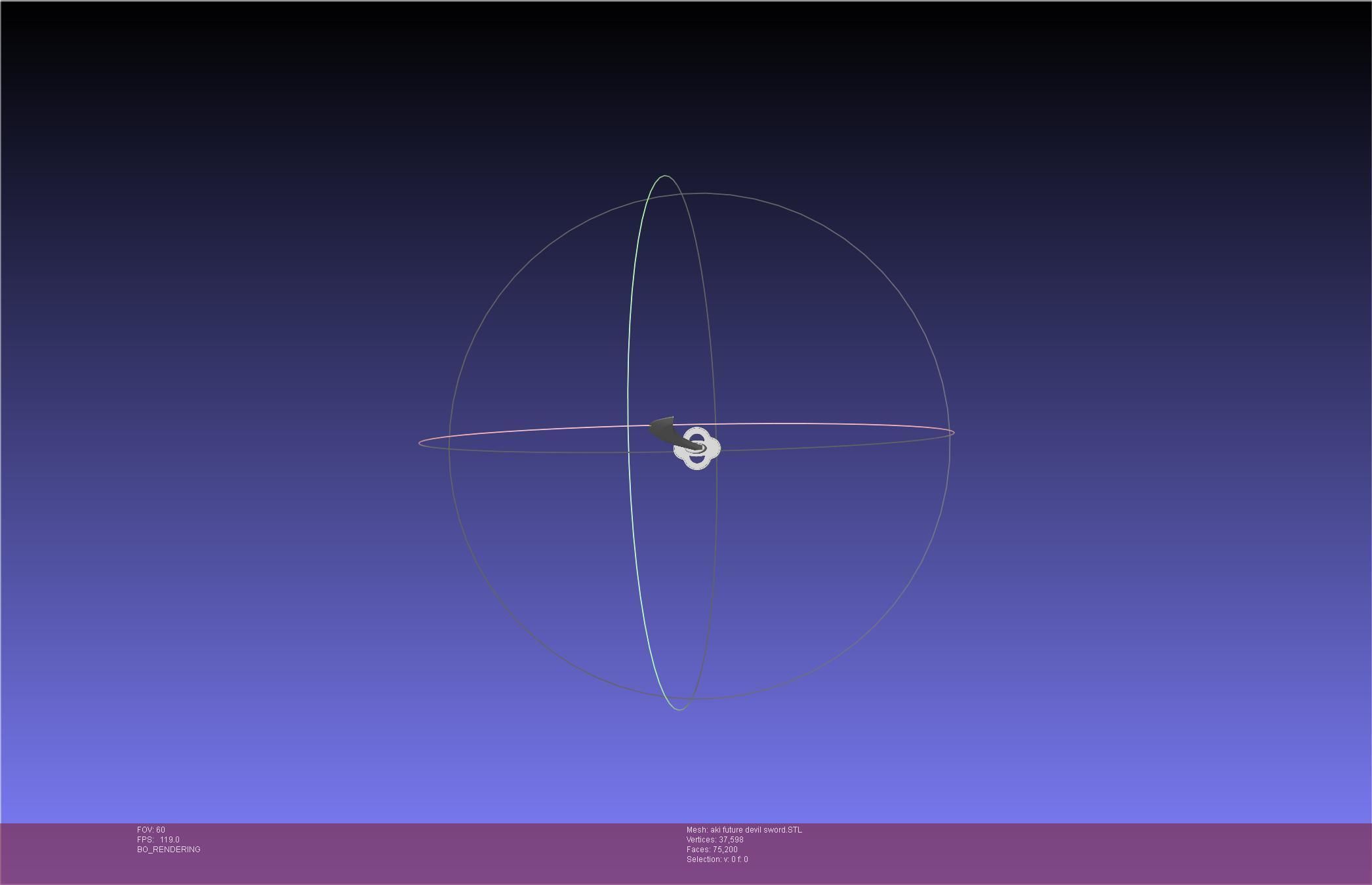Click the left end of the pink ring
The image size is (1372, 885).
(x=420, y=442)
